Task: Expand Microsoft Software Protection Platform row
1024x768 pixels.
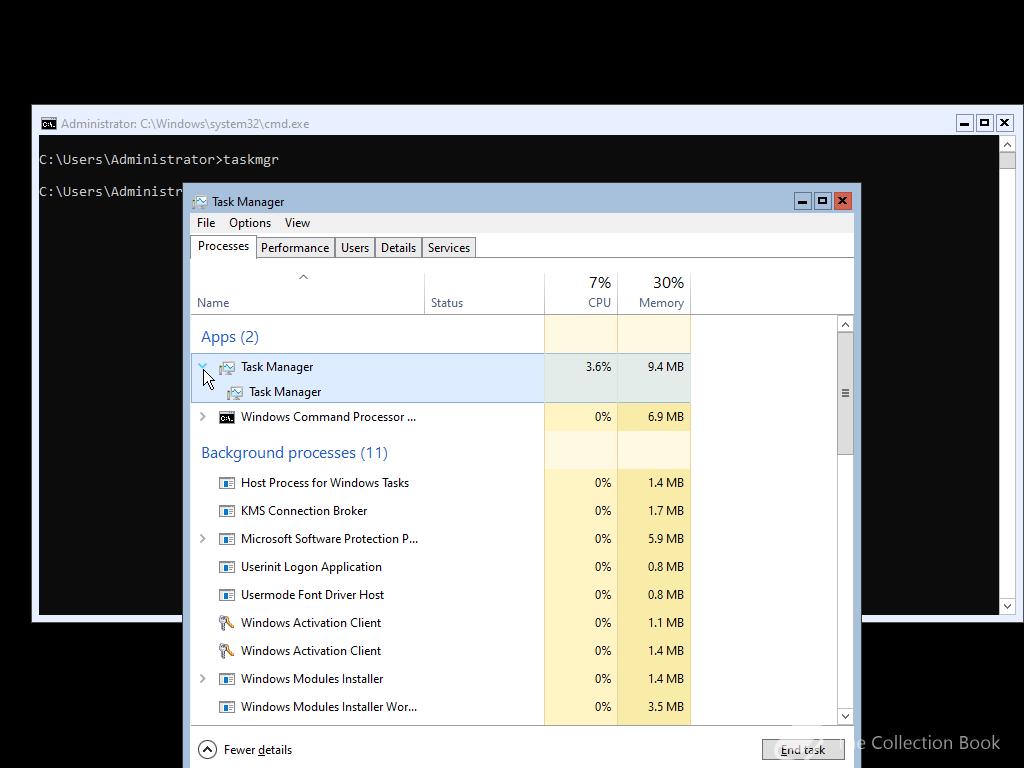Action: 202,539
